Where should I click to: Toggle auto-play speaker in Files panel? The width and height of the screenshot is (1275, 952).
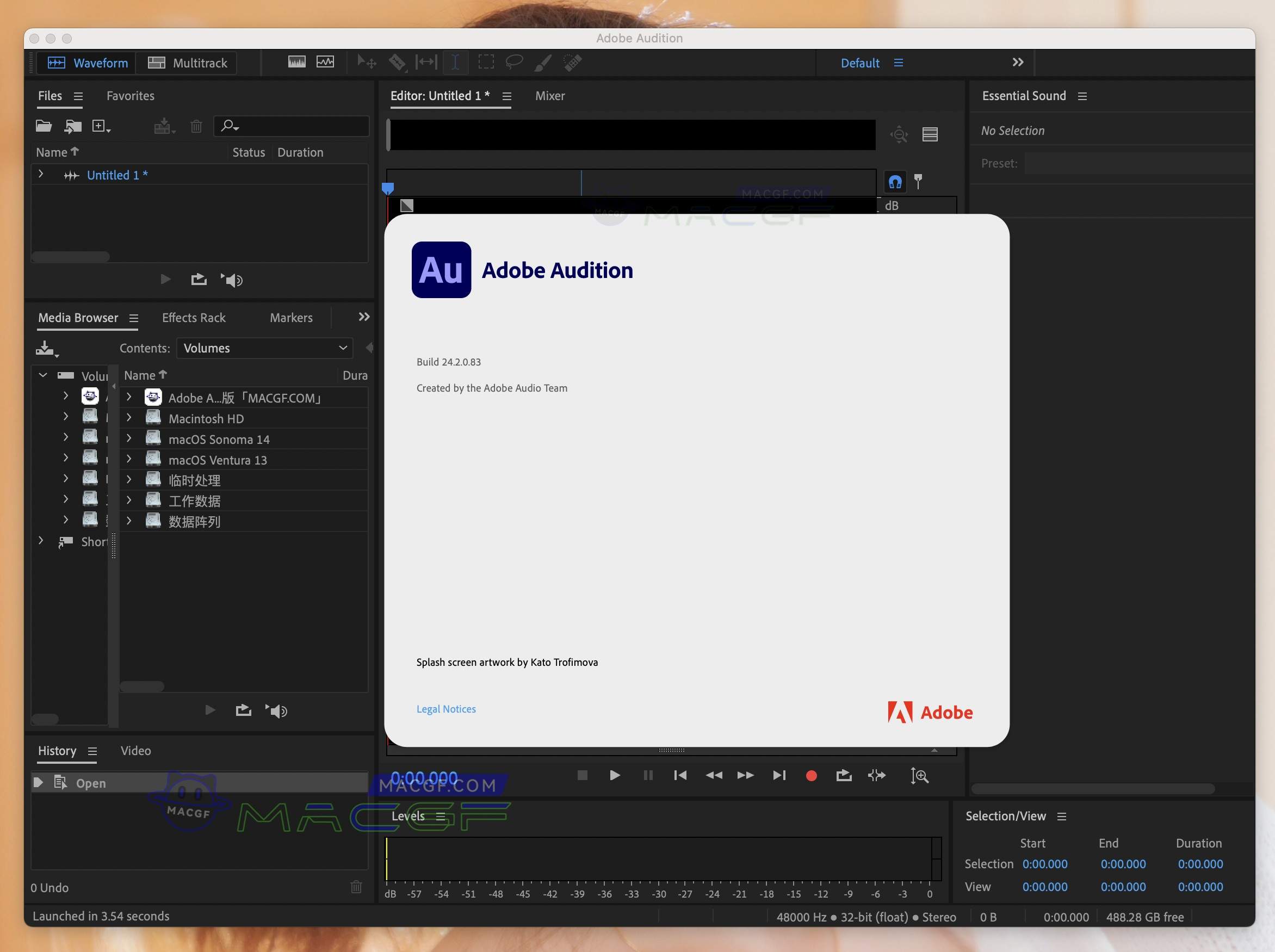tap(232, 280)
